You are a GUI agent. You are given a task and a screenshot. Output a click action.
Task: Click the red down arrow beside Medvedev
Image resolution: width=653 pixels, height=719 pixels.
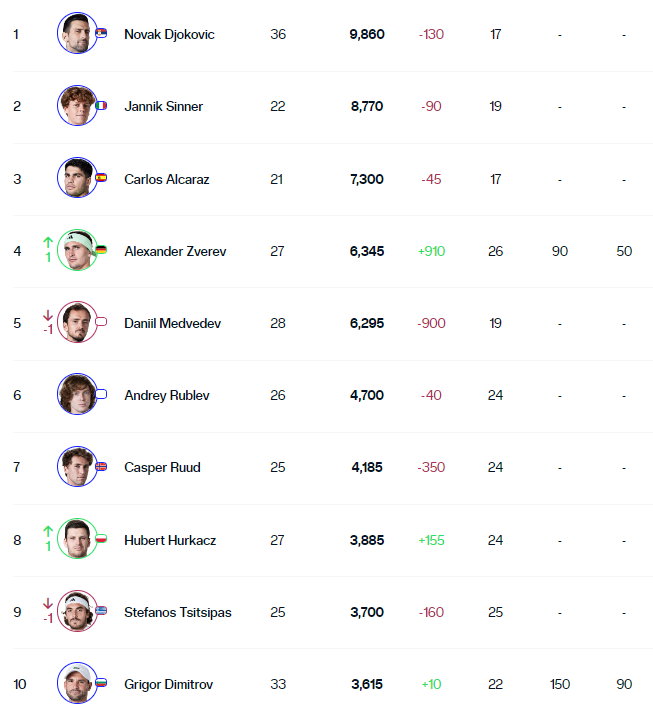[48, 315]
